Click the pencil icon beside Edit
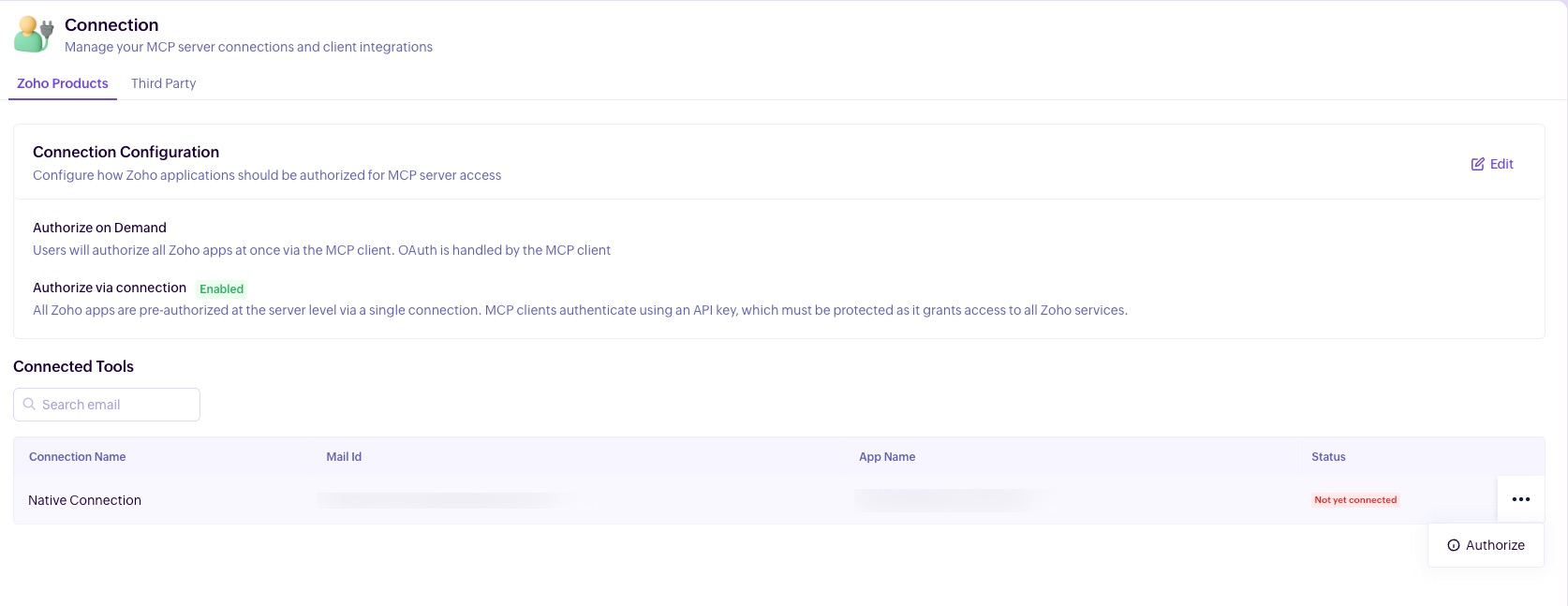Viewport: 1568px width, 606px height. [x=1477, y=164]
